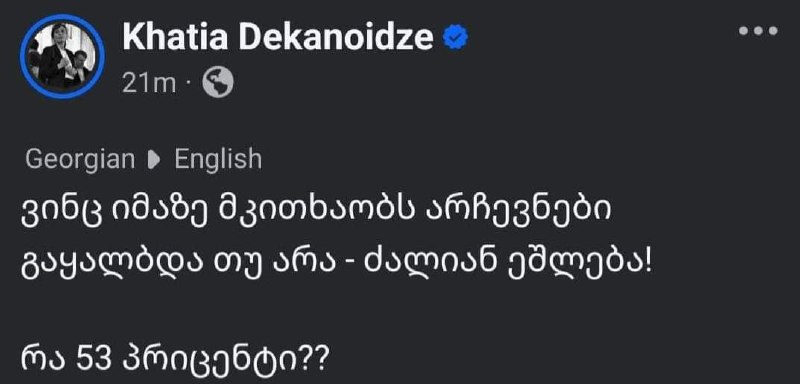Click the word არჩევნები in the post

518,211
